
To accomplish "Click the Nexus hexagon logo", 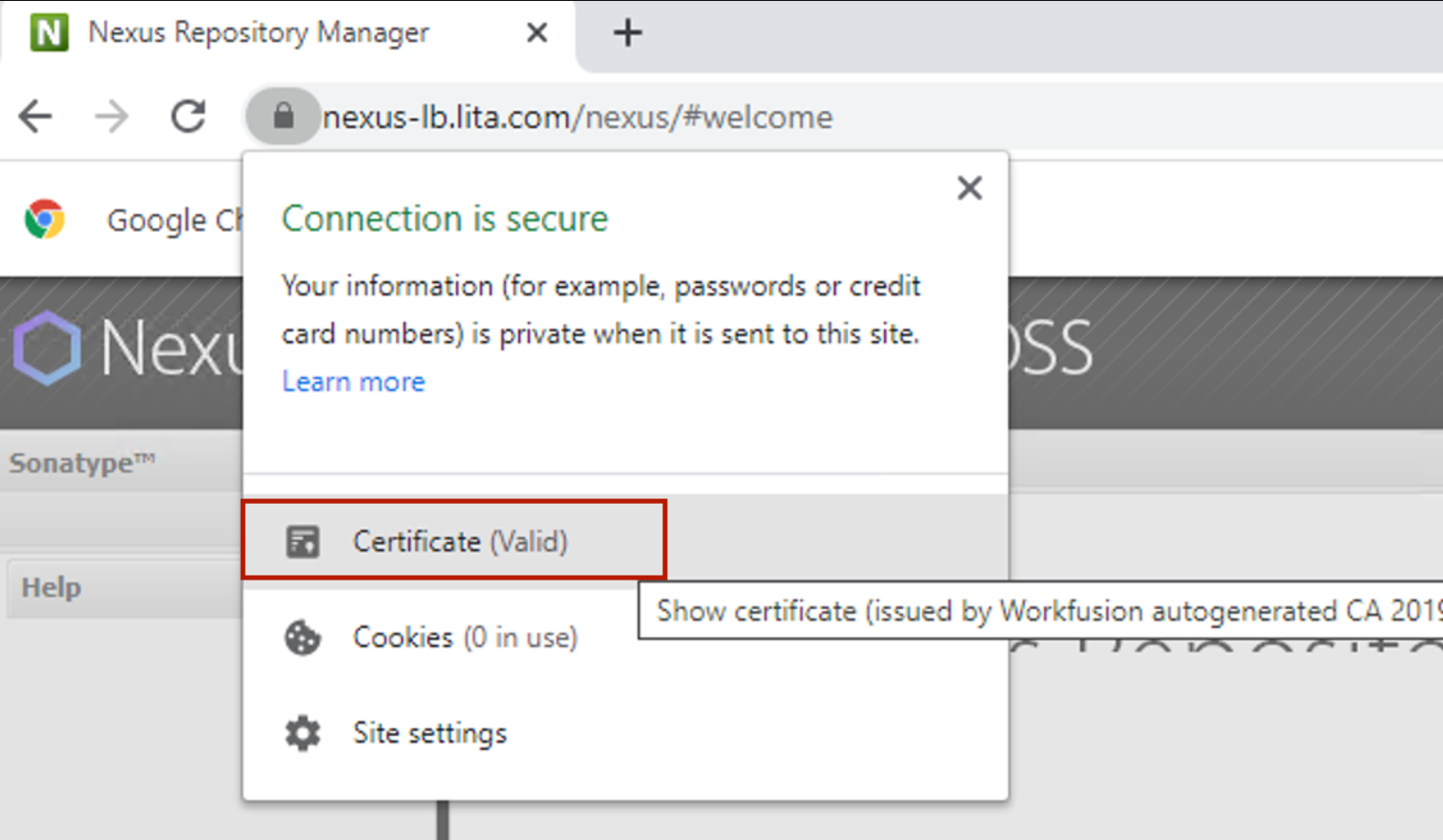I will (x=47, y=348).
